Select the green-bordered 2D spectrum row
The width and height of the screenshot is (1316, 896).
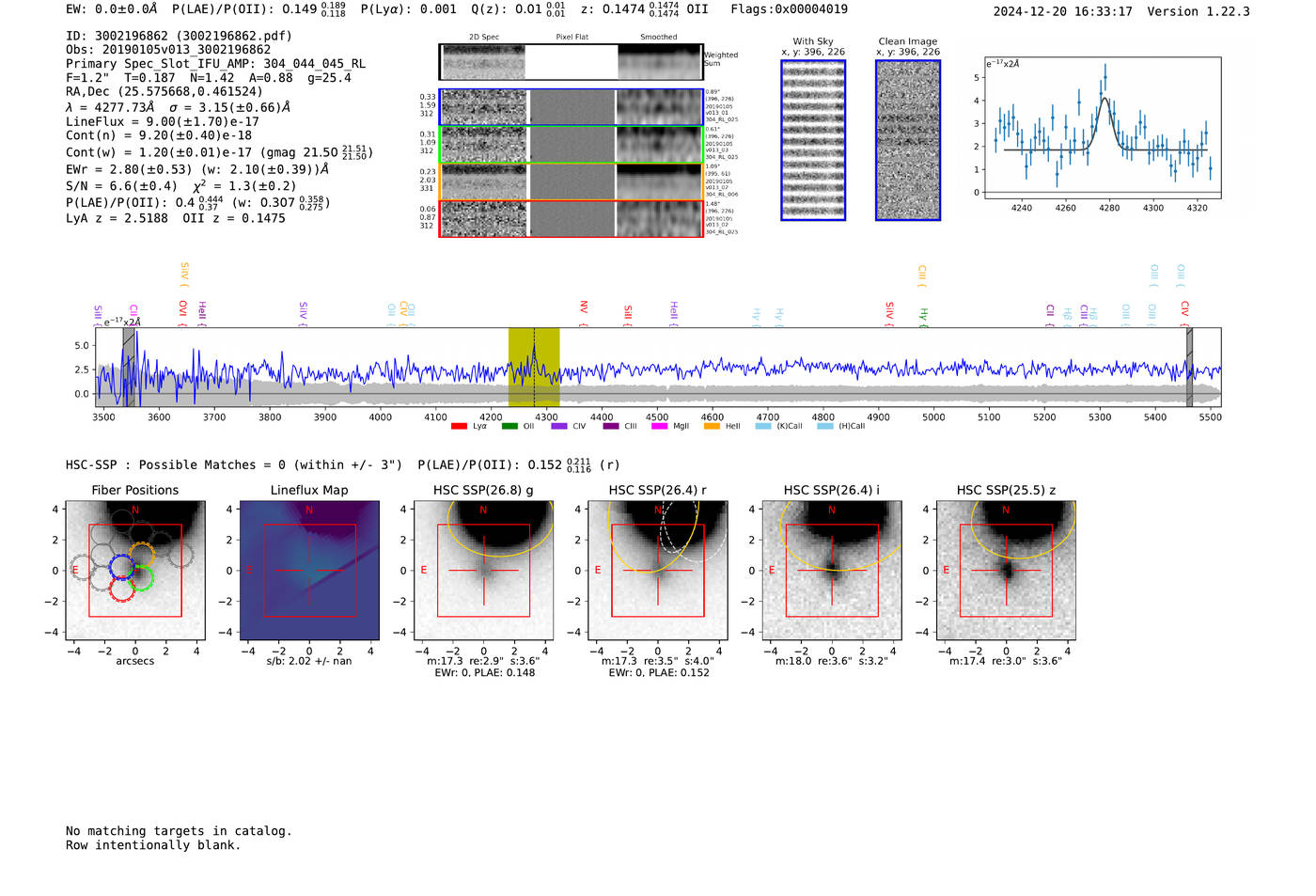[571, 145]
